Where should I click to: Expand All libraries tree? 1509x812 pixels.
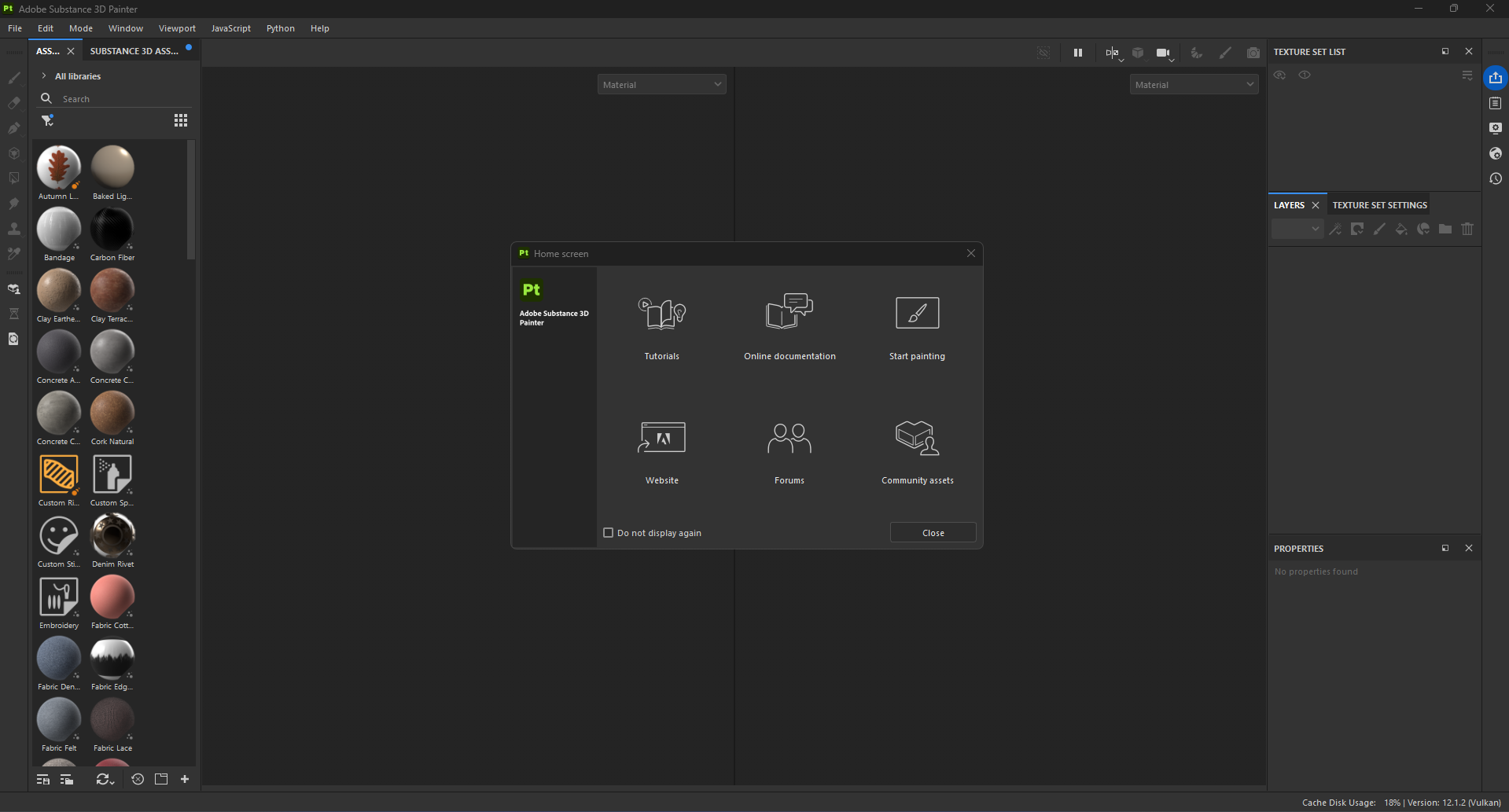tap(44, 76)
